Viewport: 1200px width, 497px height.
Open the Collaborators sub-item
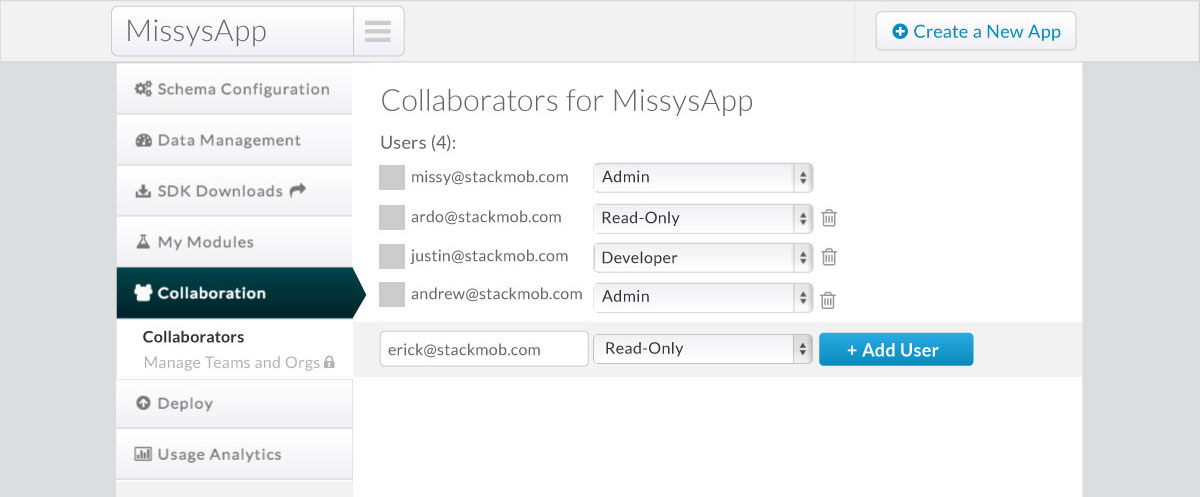pyautogui.click(x=194, y=337)
